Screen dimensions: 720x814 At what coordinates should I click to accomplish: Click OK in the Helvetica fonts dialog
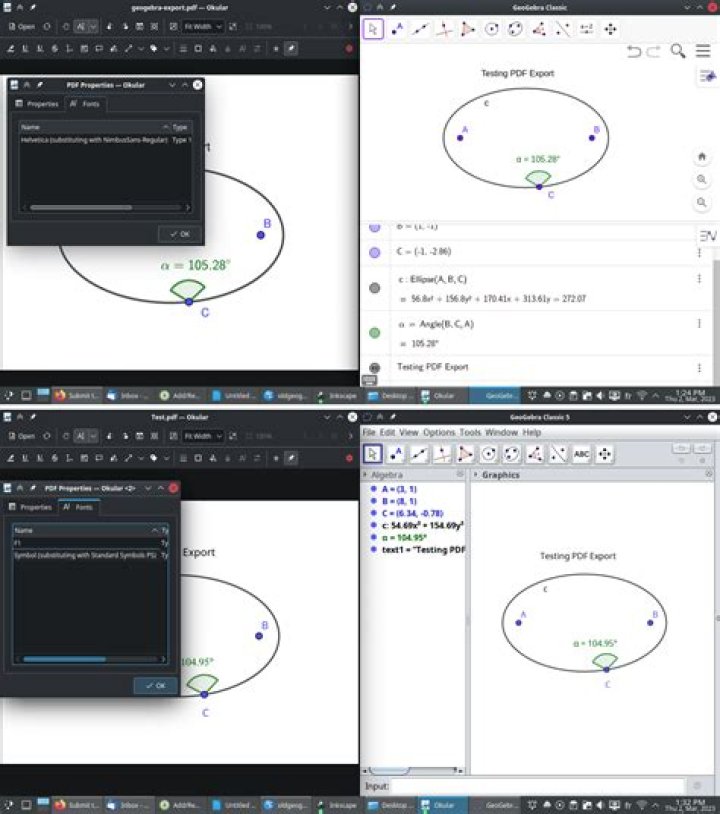click(x=180, y=234)
